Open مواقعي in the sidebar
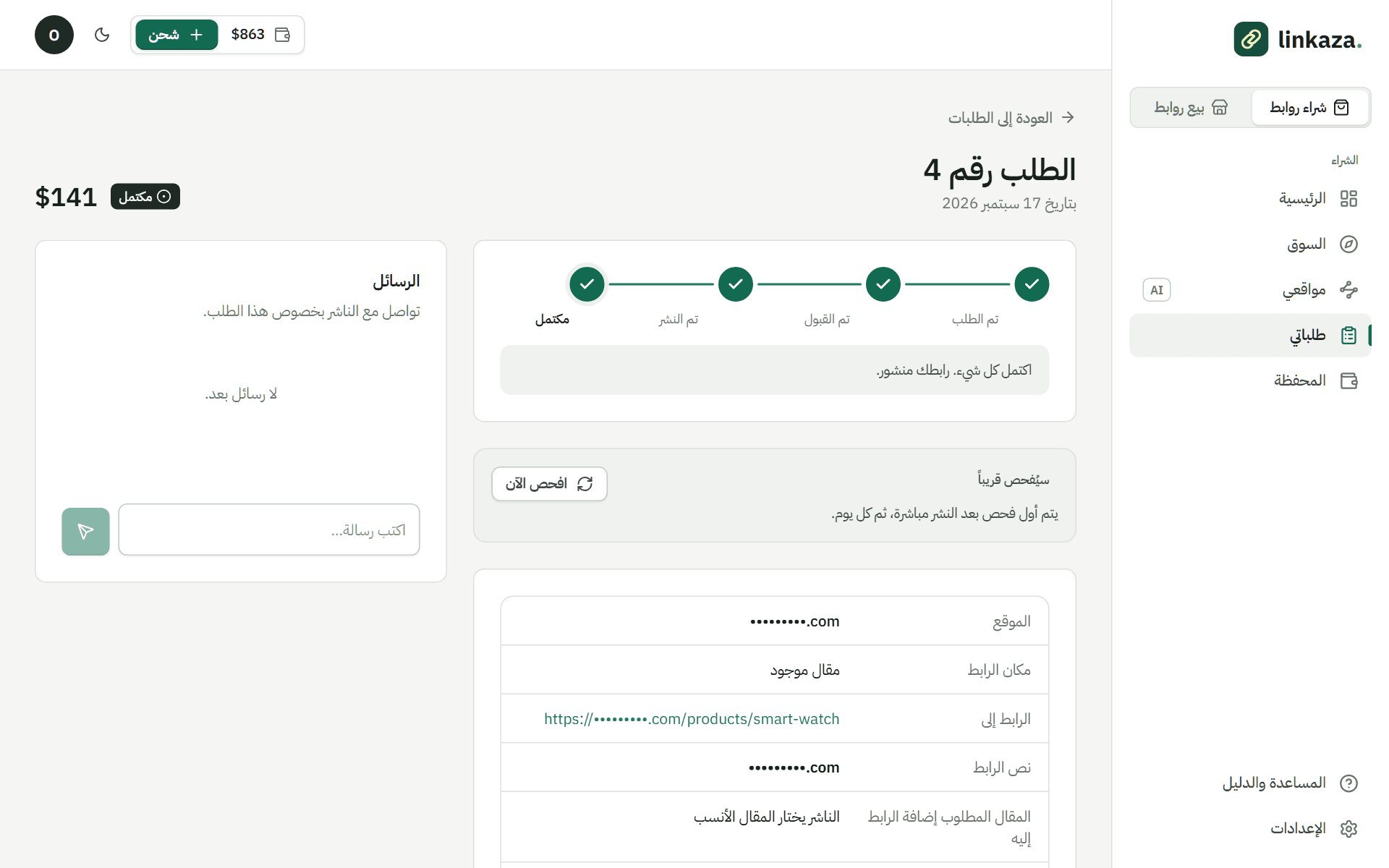The height and width of the screenshot is (868, 1389). tap(1250, 289)
